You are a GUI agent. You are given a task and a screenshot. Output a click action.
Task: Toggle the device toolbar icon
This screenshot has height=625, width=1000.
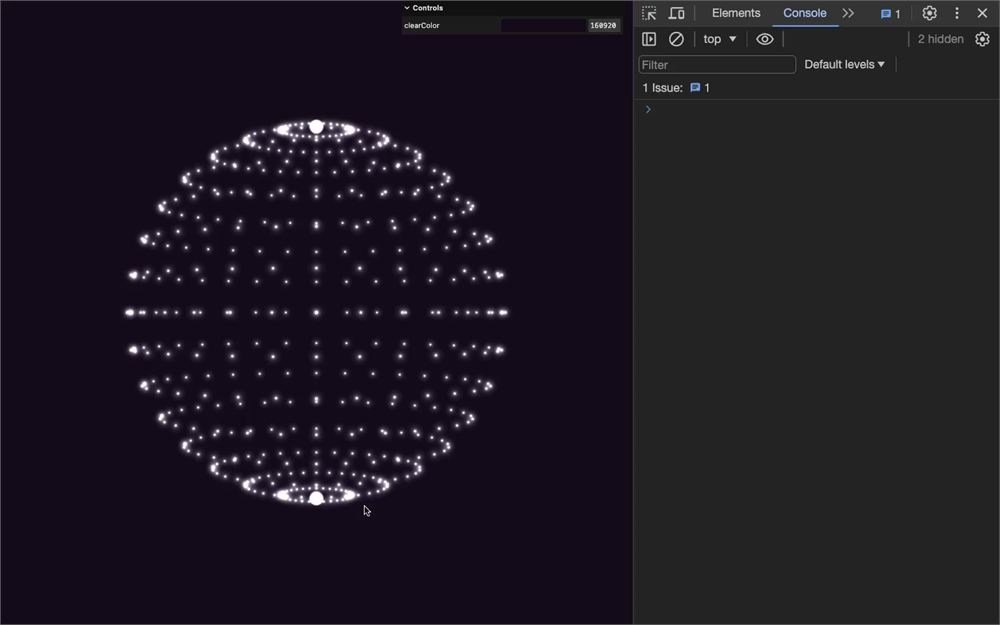(676, 13)
